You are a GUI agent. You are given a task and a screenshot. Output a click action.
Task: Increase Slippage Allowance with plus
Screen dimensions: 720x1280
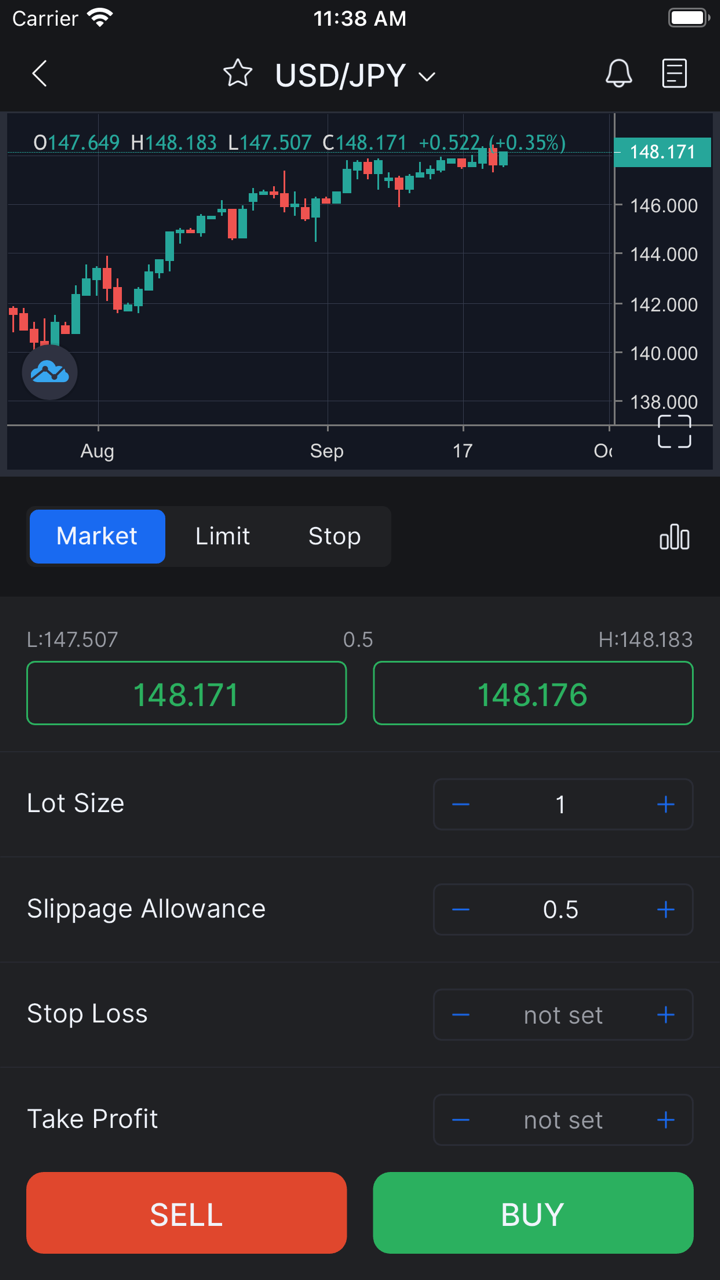point(666,910)
